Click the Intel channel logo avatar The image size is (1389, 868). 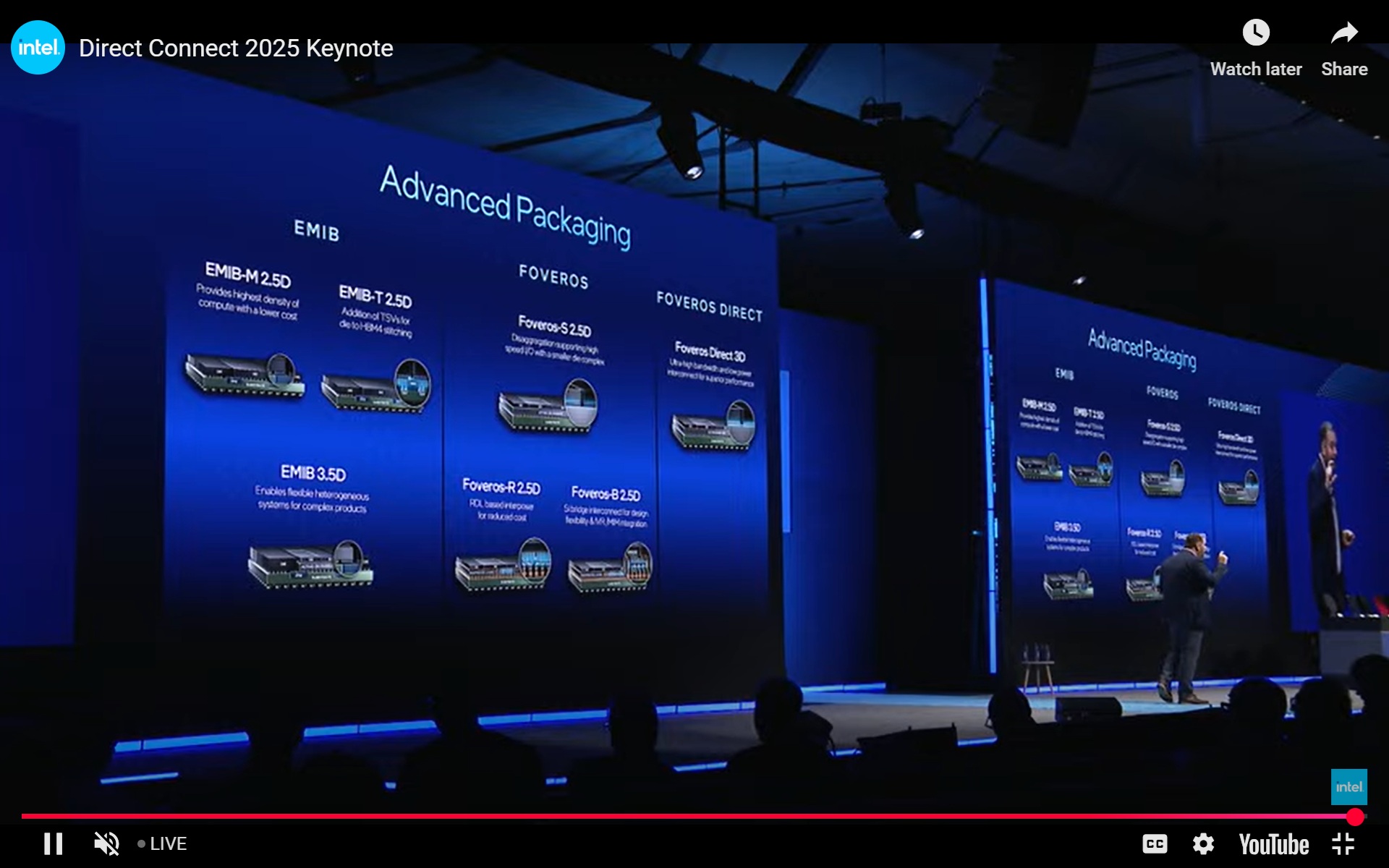[x=38, y=48]
